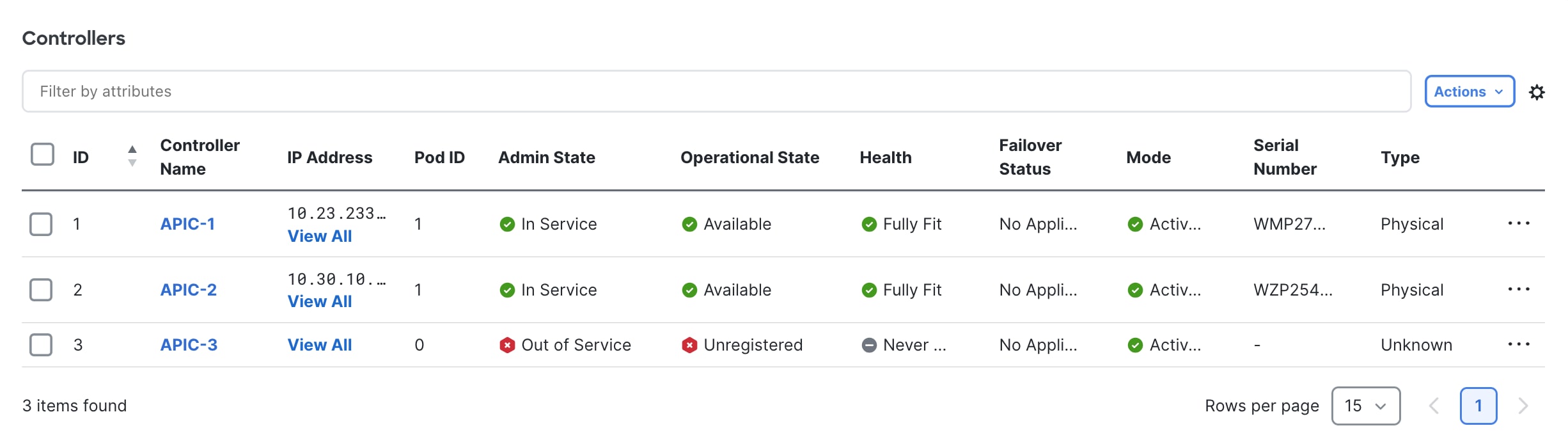
Task: Click the ascending sort arrow on ID column
Action: click(x=132, y=148)
